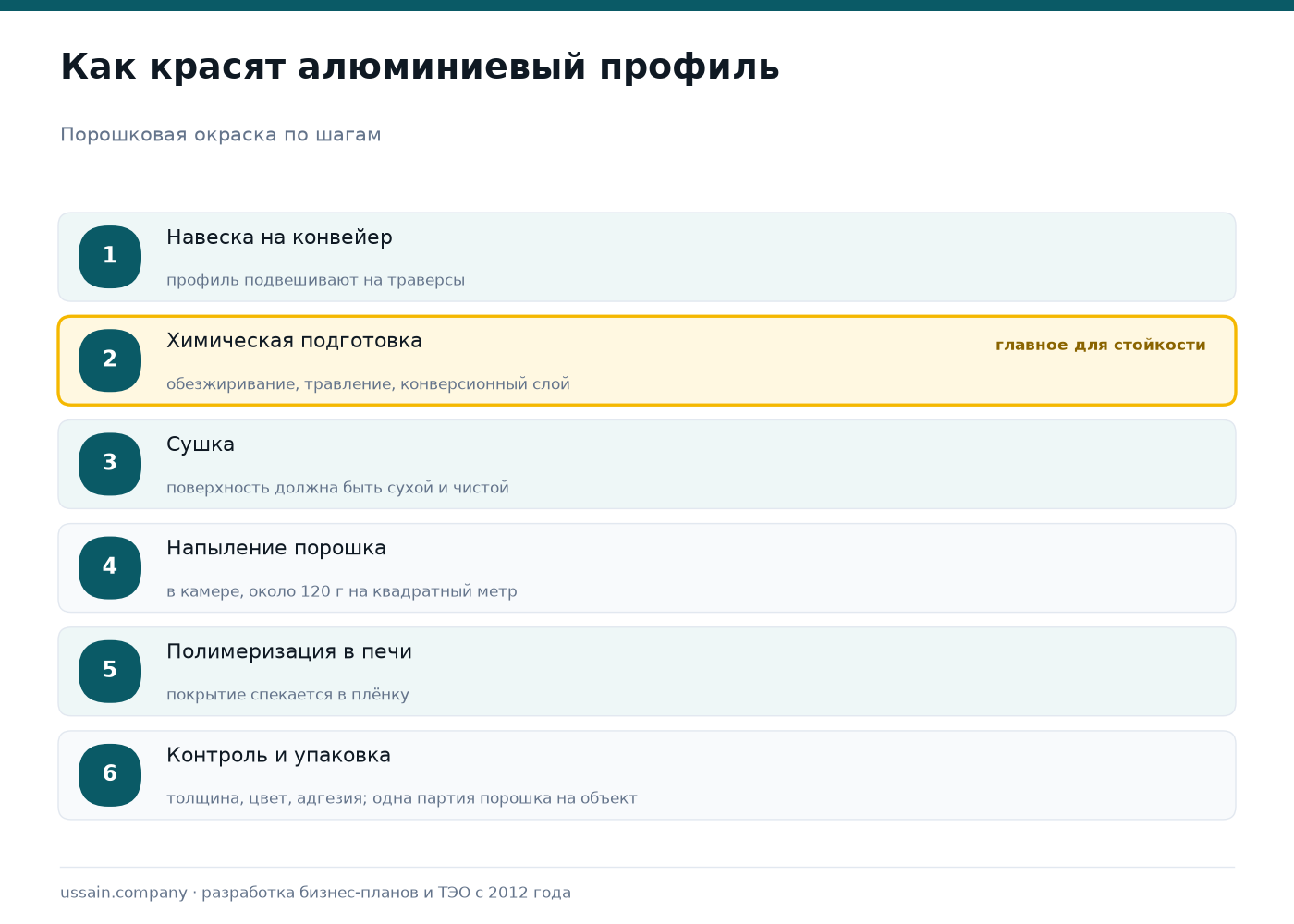Select the step title "Химическая подготовка"
Screen dimensions: 1294x924
coord(294,341)
